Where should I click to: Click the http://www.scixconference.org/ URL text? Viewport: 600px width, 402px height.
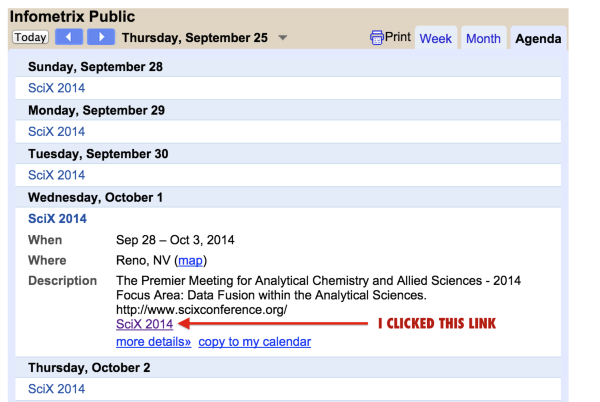[202, 309]
